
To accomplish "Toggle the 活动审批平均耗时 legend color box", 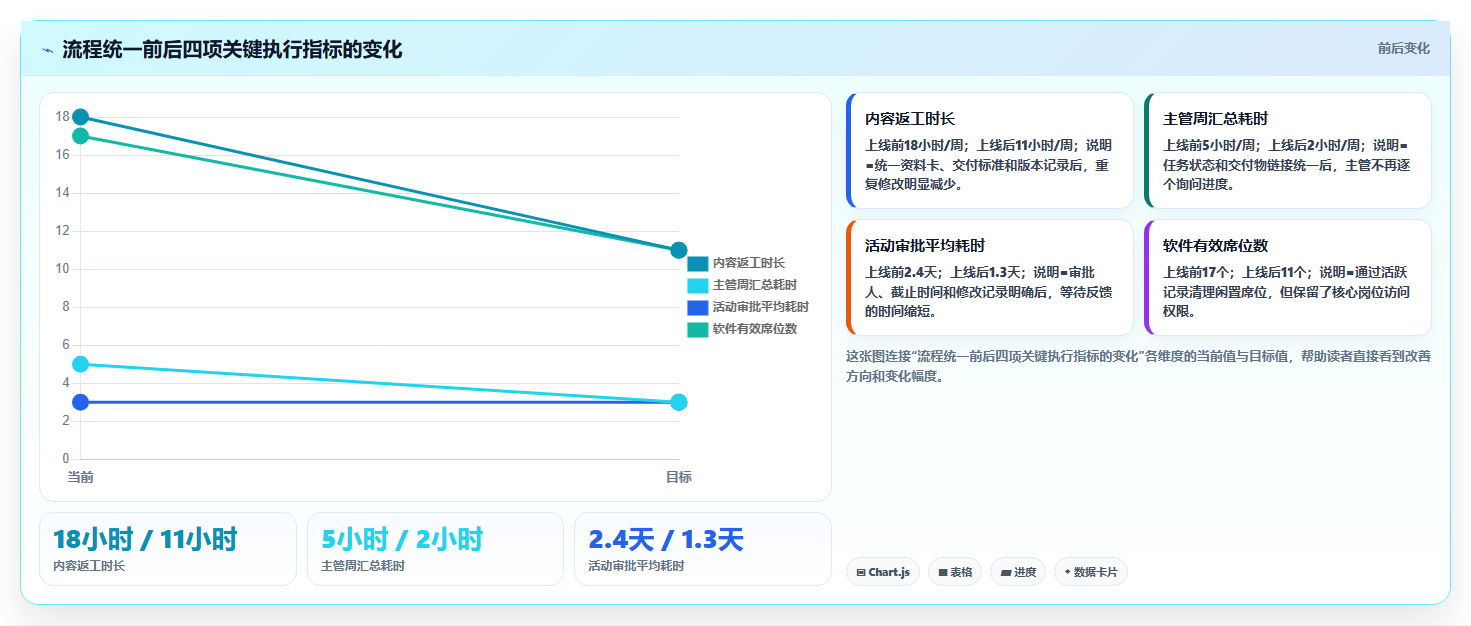I will (697, 307).
